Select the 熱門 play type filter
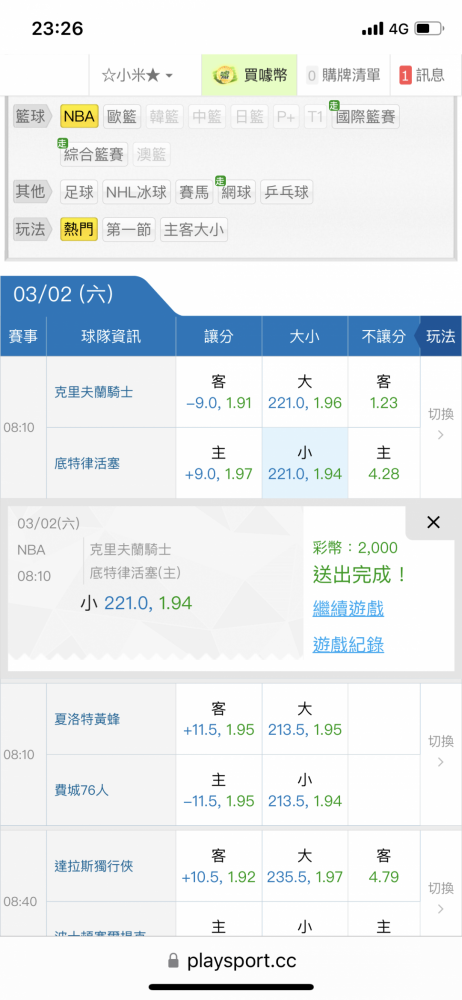The width and height of the screenshot is (462, 1000). point(79,230)
